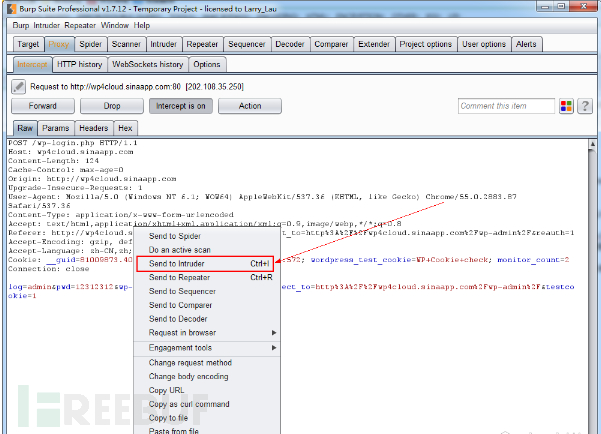Open the Help menu
The height and width of the screenshot is (434, 601).
(x=142, y=25)
